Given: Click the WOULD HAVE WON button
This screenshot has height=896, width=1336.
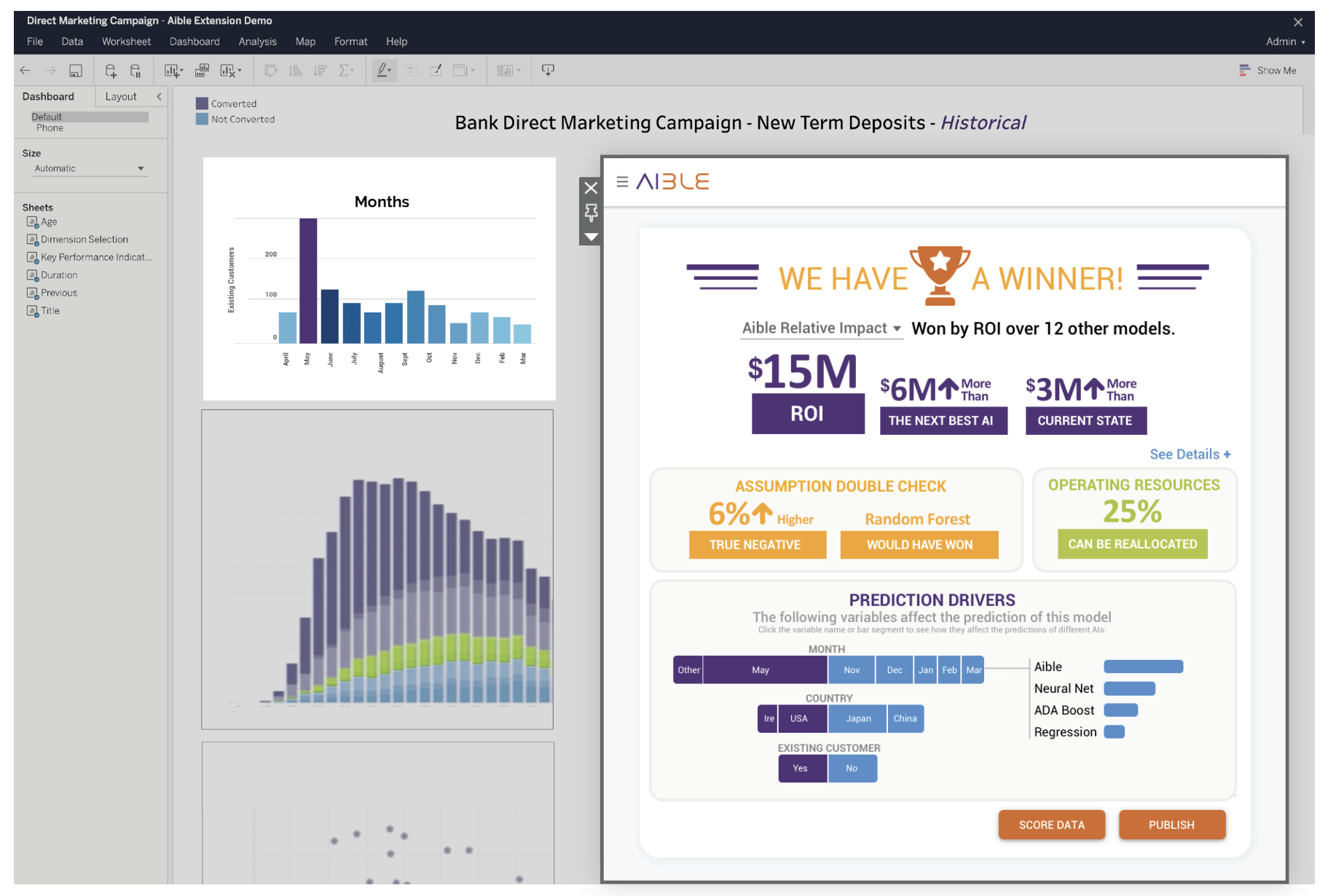Looking at the screenshot, I should 919,545.
